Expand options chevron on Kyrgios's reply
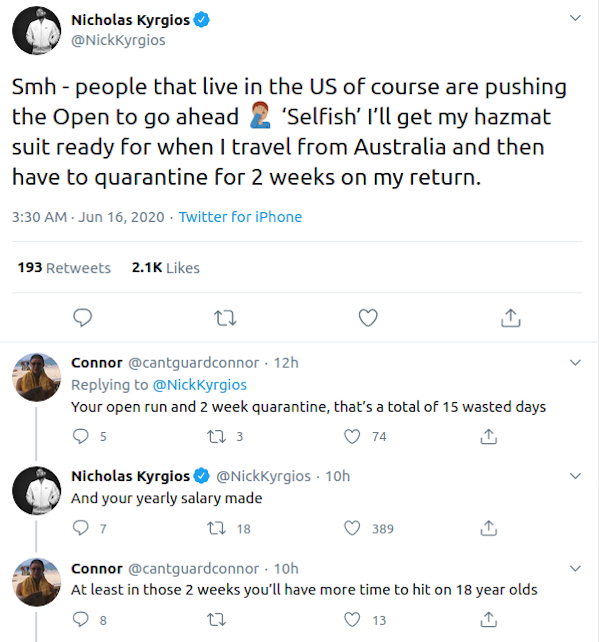Image resolution: width=600 pixels, height=642 pixels. pyautogui.click(x=575, y=476)
